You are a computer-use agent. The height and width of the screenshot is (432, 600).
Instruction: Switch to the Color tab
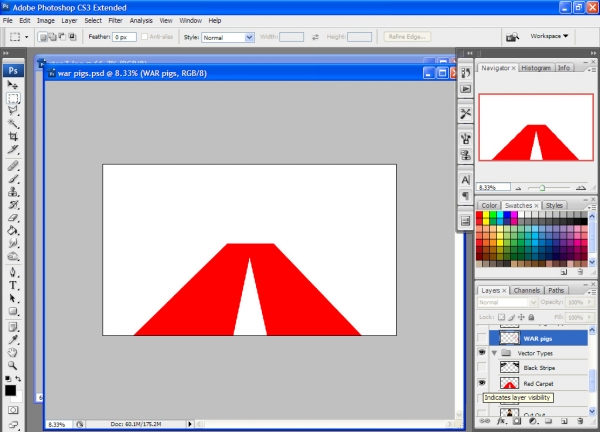tap(489, 205)
